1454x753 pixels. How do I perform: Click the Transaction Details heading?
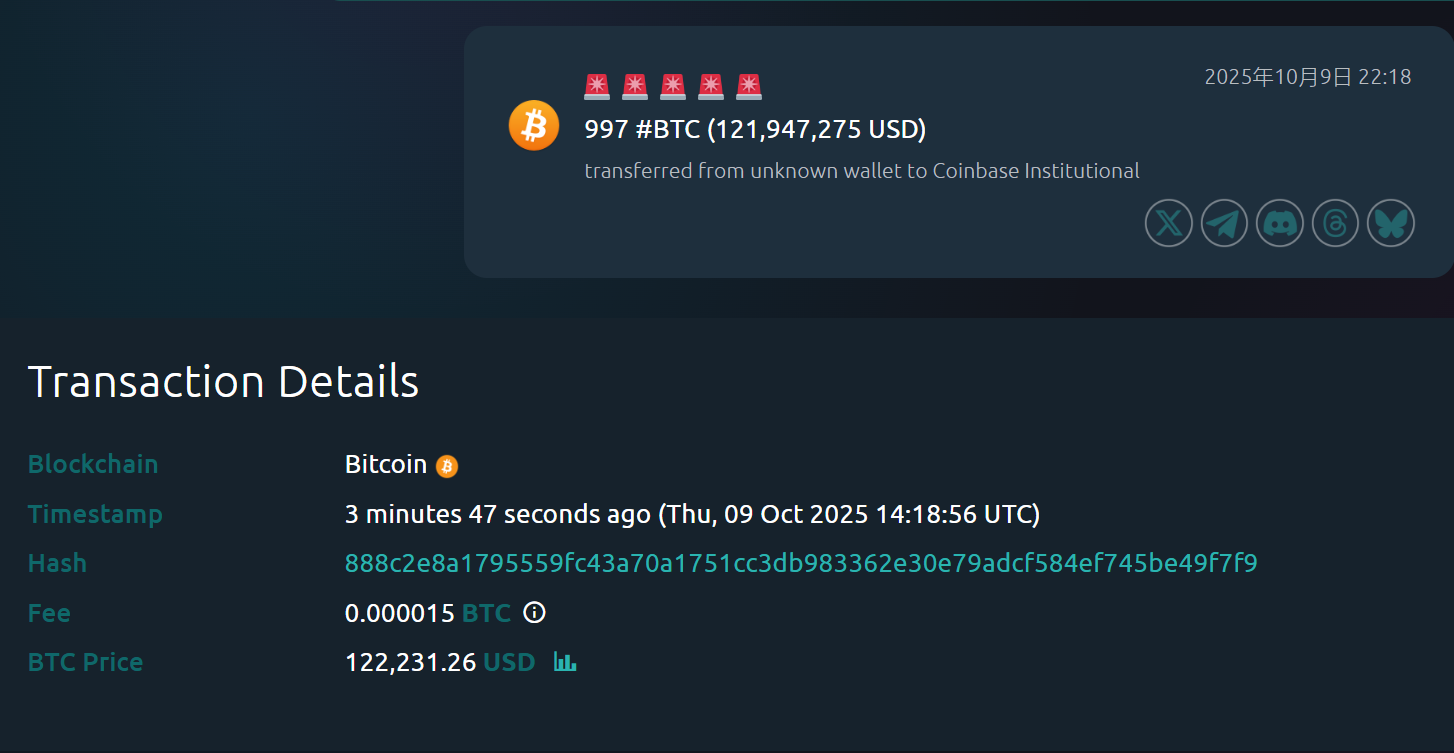click(223, 382)
